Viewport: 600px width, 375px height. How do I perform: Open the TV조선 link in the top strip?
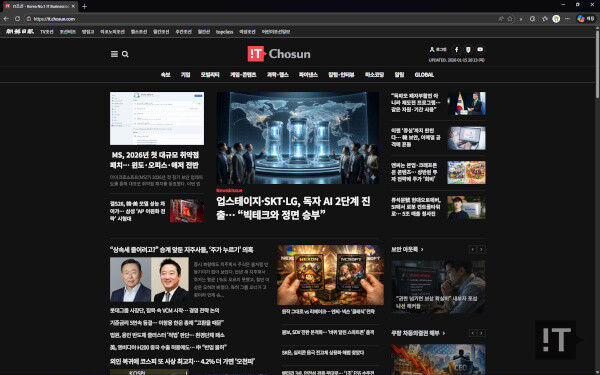[x=47, y=32]
